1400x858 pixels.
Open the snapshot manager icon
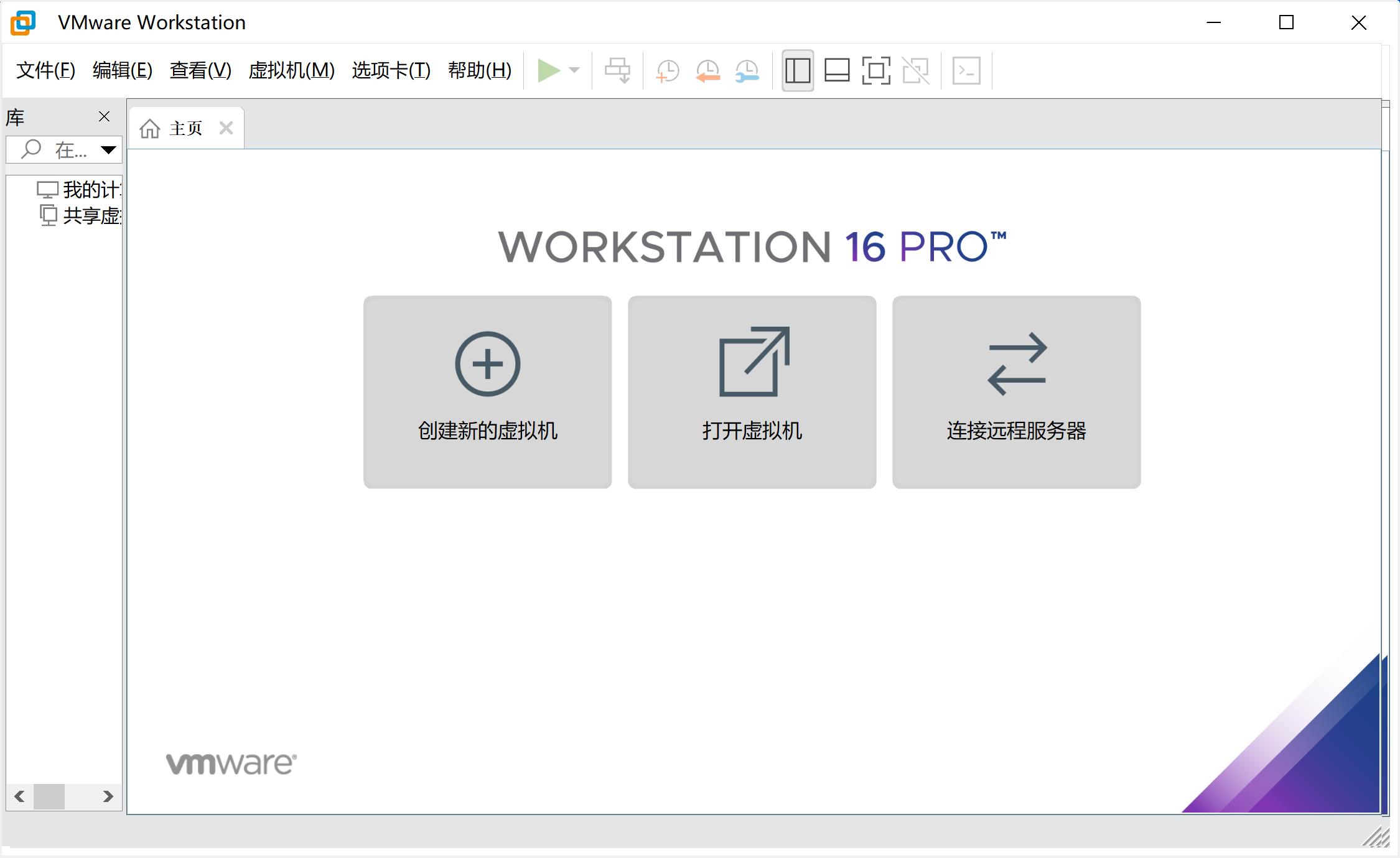[746, 70]
